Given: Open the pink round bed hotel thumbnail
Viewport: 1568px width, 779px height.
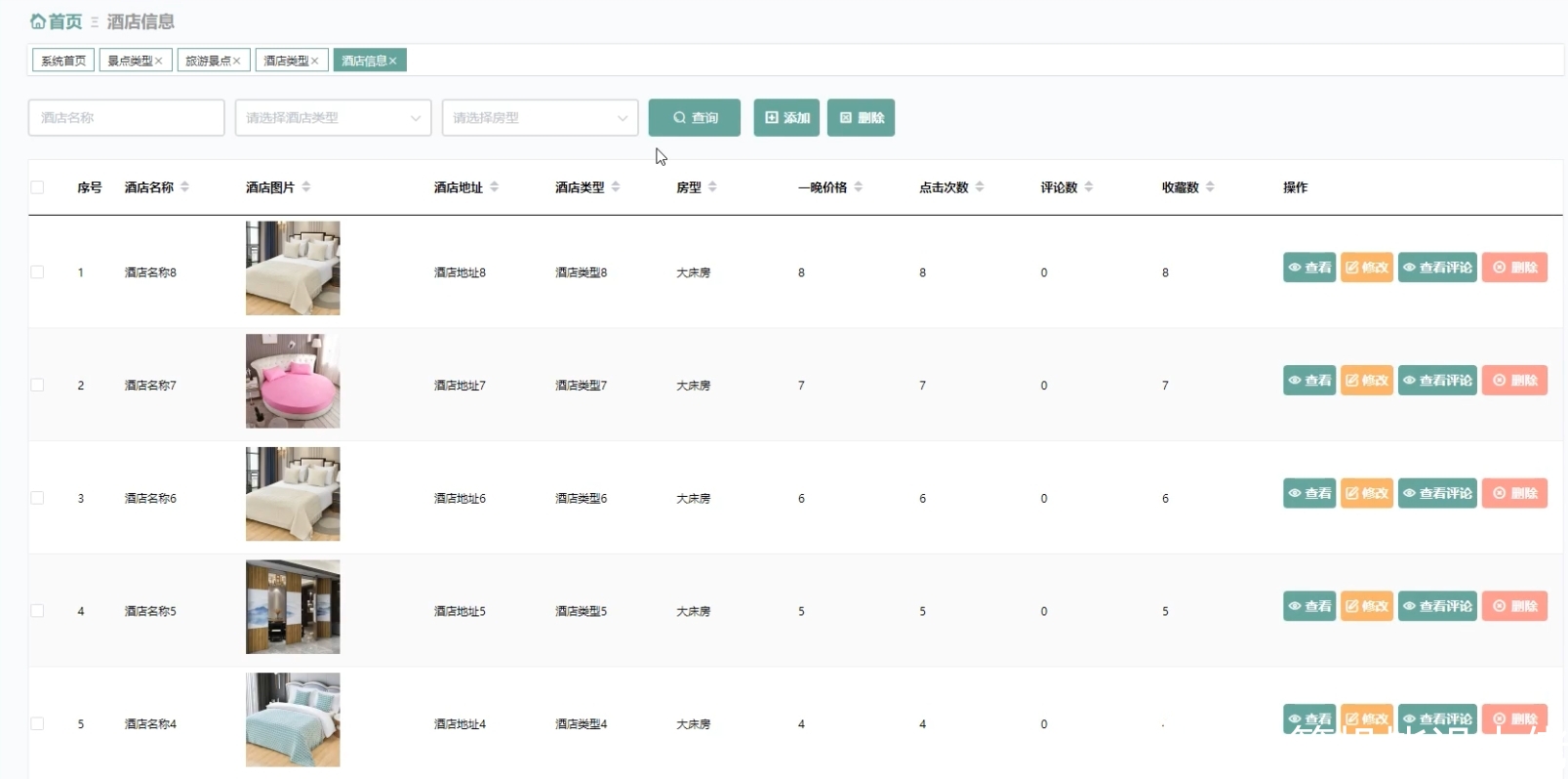Looking at the screenshot, I should click(293, 381).
